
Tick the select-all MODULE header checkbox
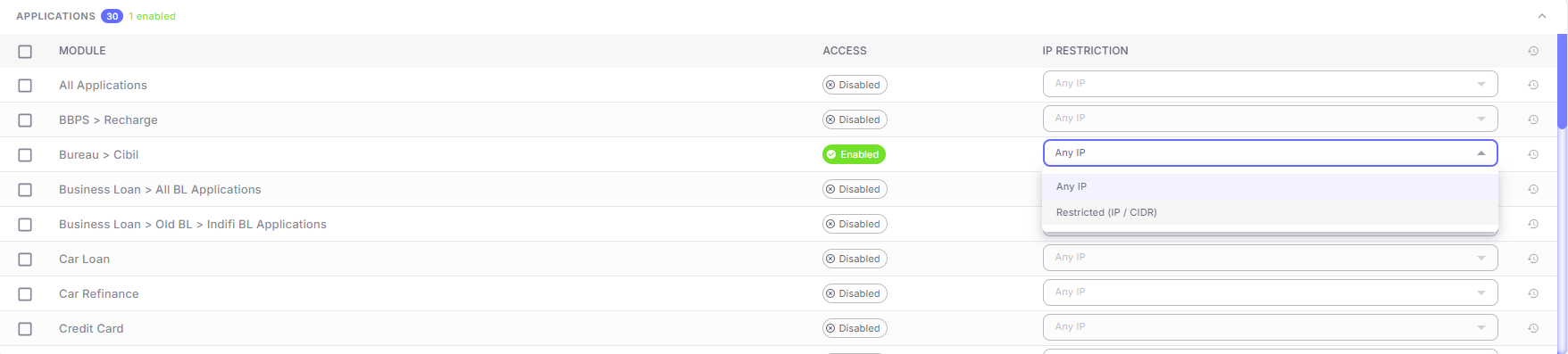[x=25, y=52]
